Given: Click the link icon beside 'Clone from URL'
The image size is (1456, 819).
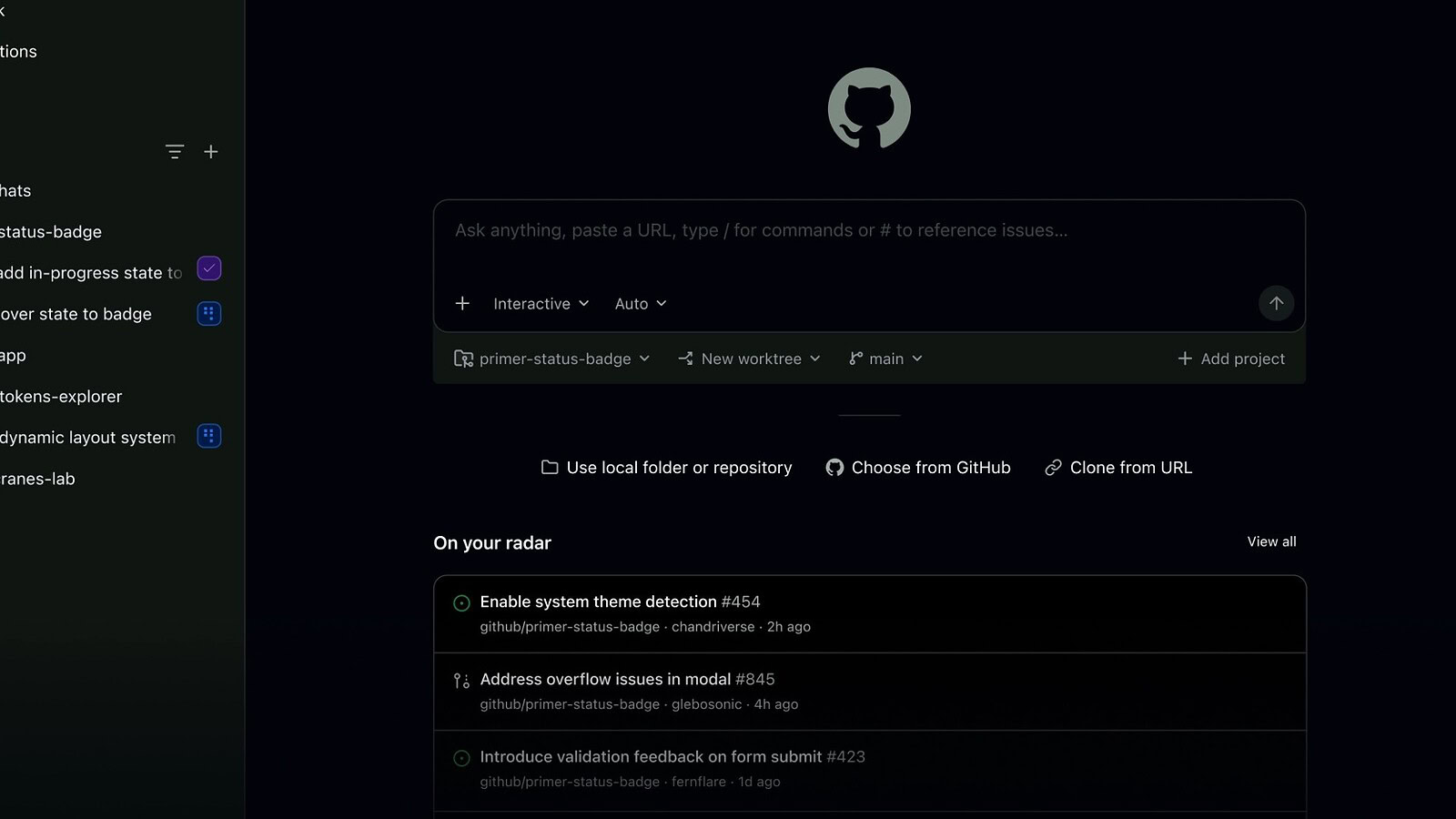Looking at the screenshot, I should coord(1053,467).
